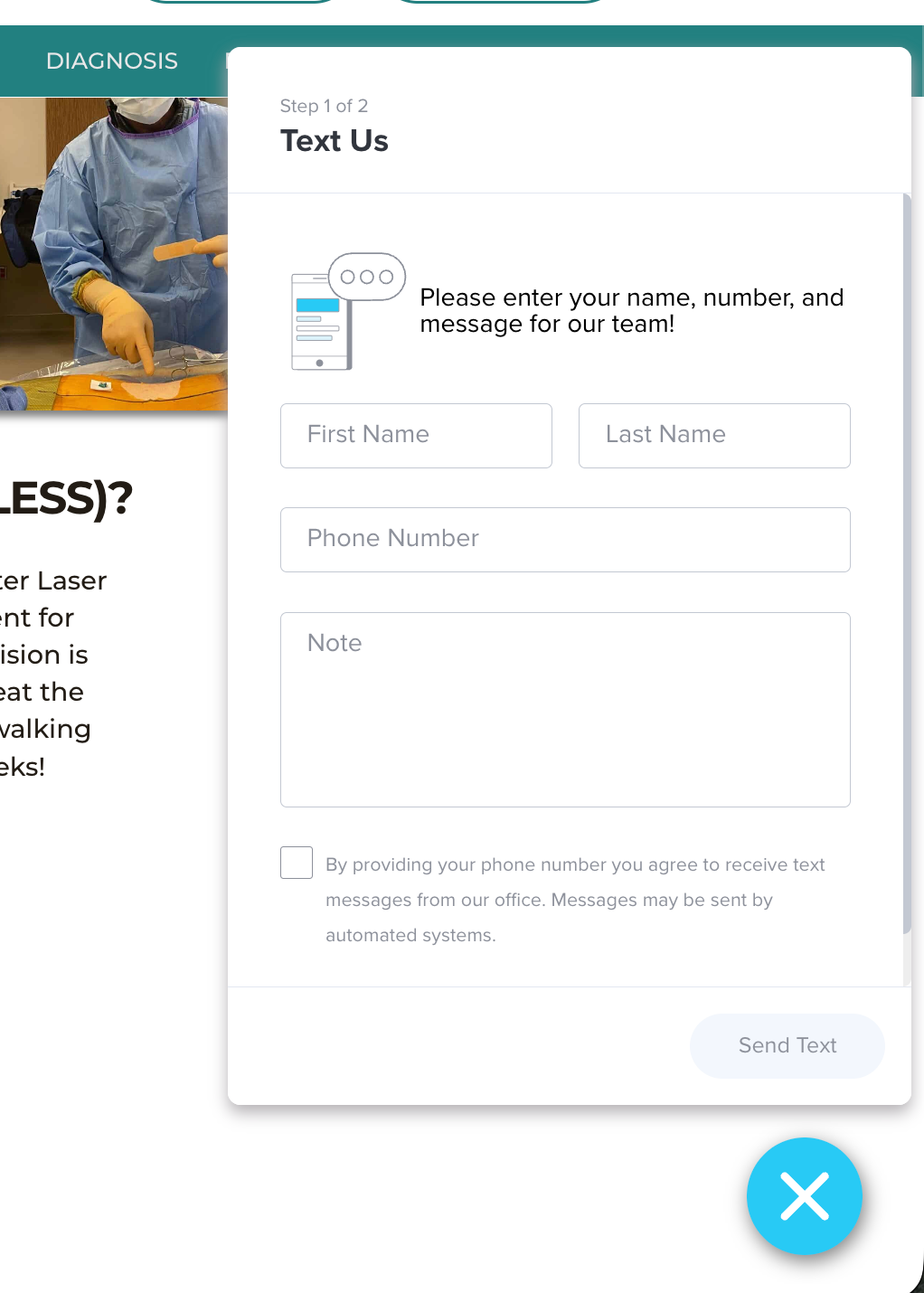
Task: Click the 'Please enter your name' instruction
Action: [x=632, y=310]
